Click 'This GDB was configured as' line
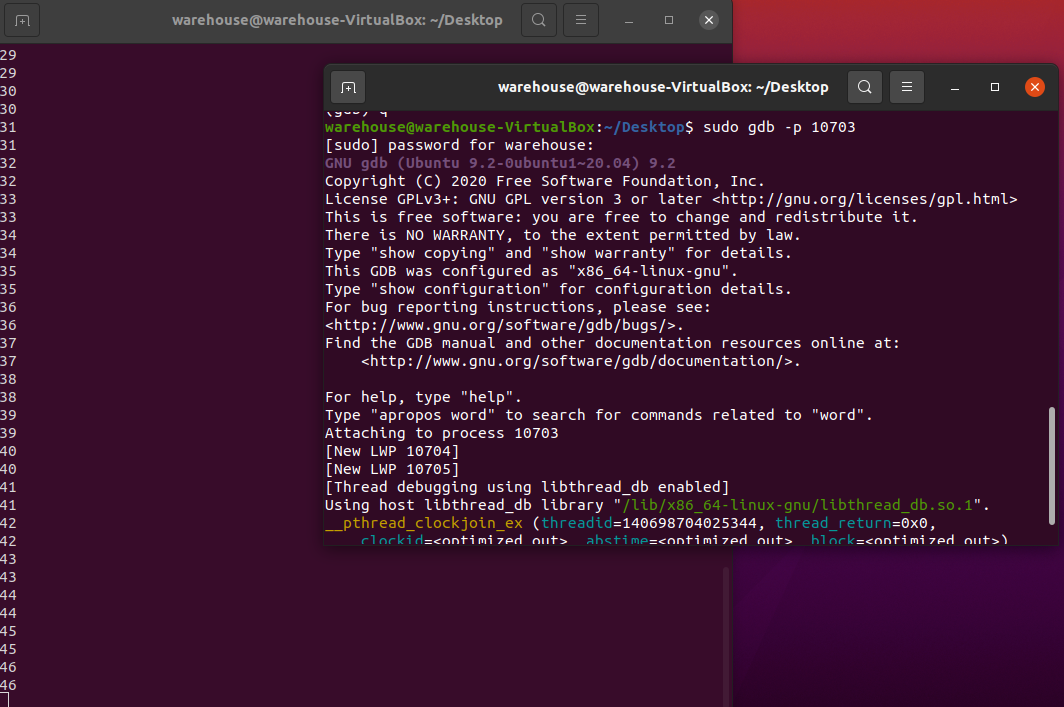Screen dimensions: 1064x707 point(531,271)
